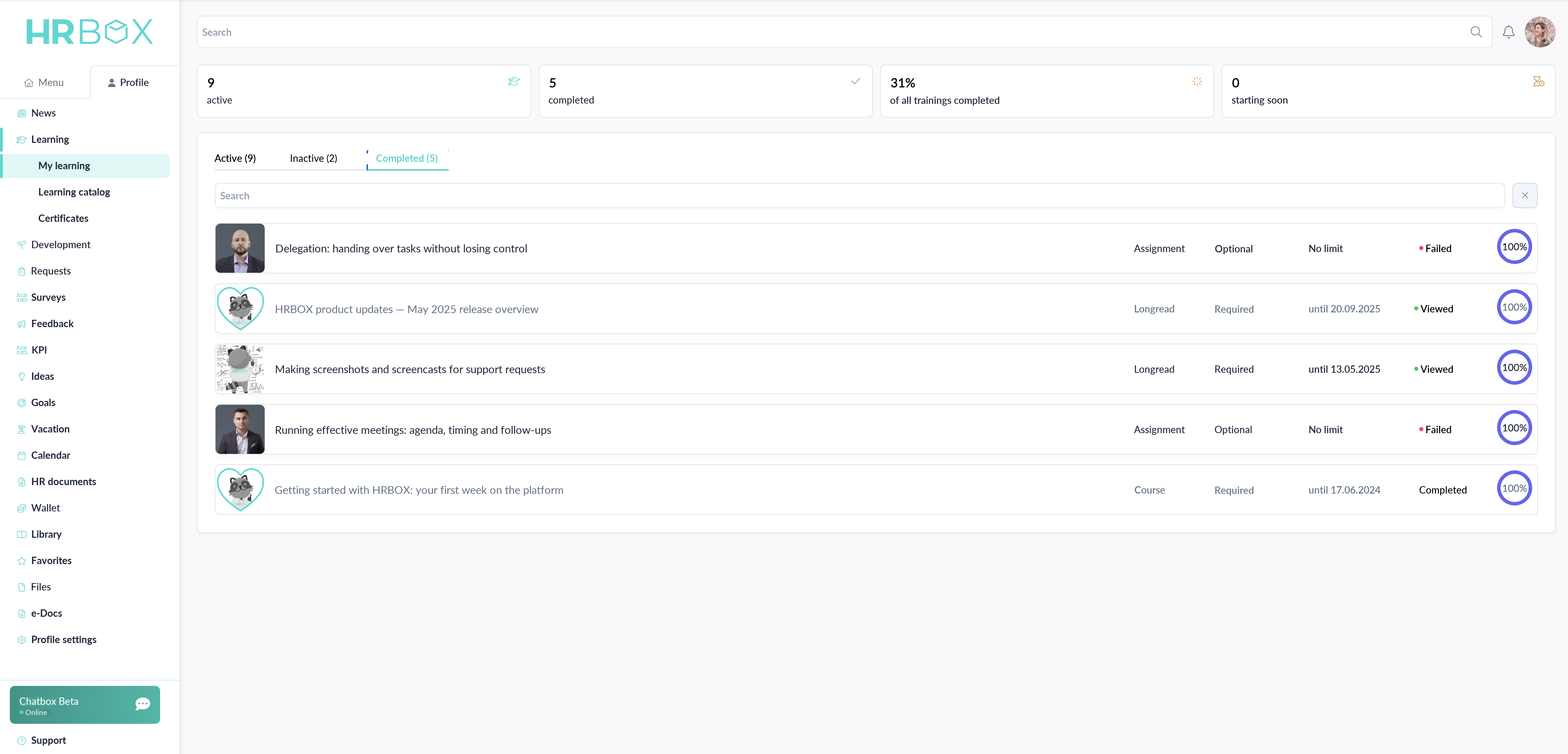Image resolution: width=1568 pixels, height=754 pixels.
Task: Click the Vacation icon in sidebar
Action: (x=22, y=429)
